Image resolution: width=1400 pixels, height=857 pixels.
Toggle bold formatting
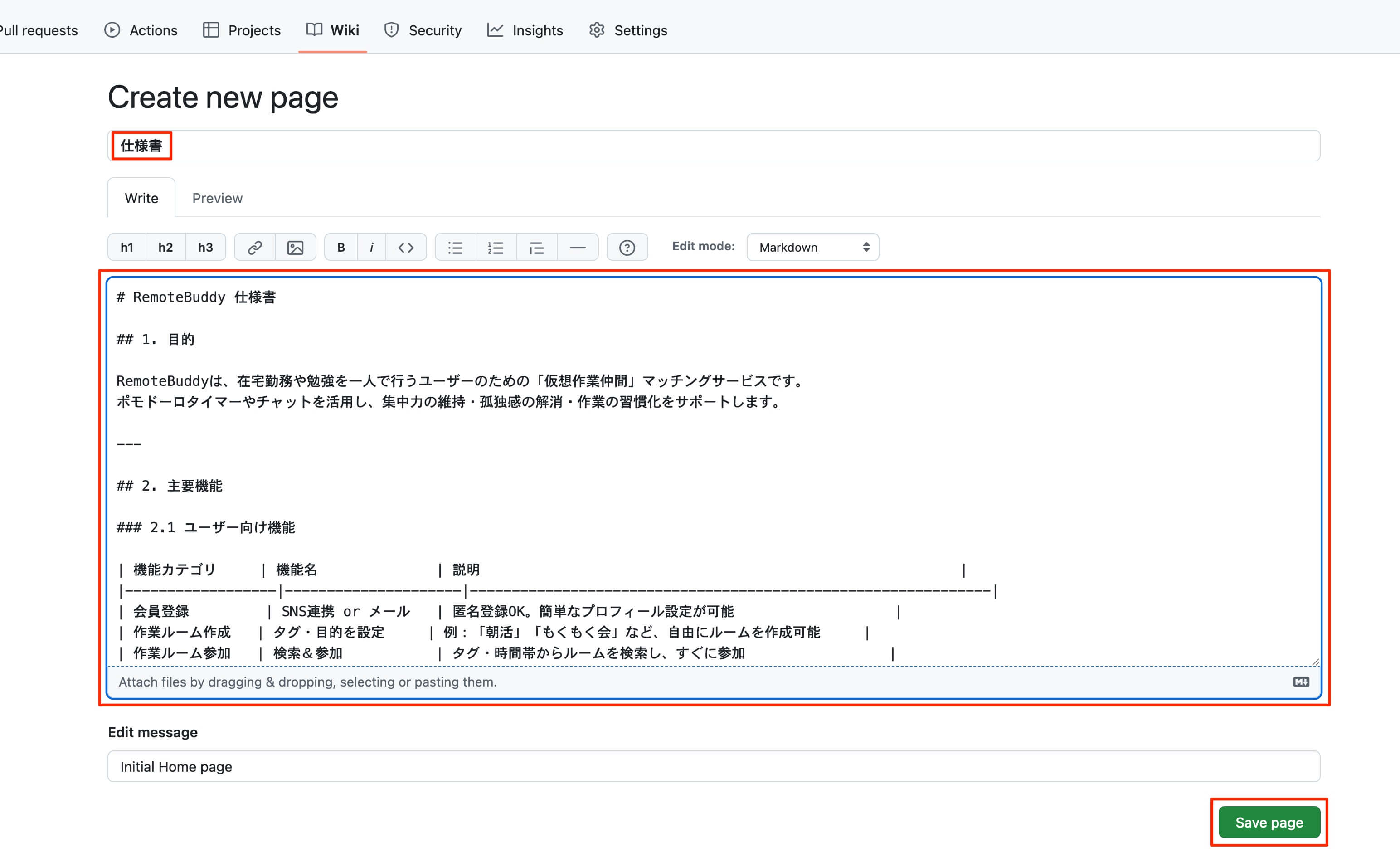pos(341,247)
